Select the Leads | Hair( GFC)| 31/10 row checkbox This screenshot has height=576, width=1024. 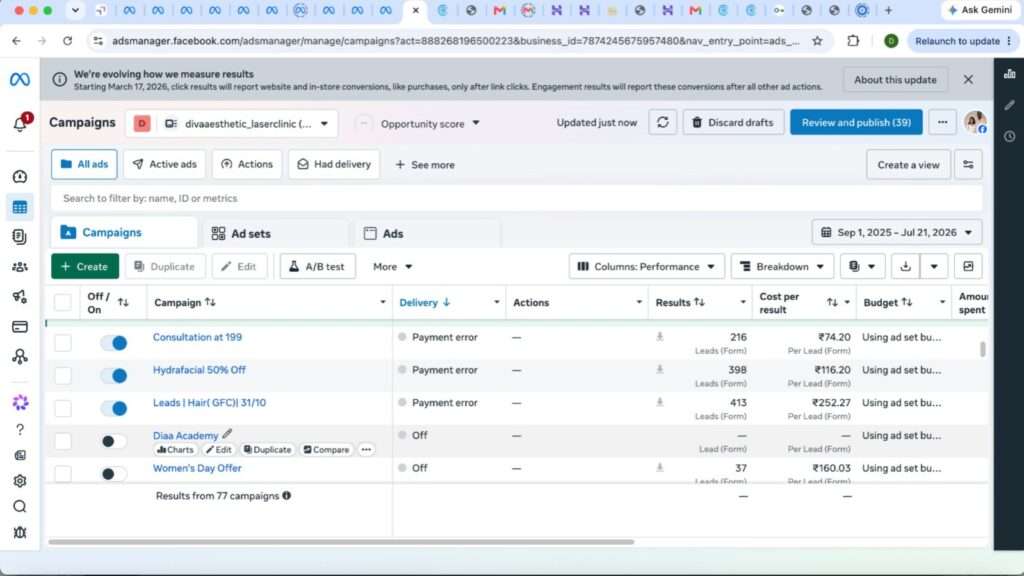(63, 408)
